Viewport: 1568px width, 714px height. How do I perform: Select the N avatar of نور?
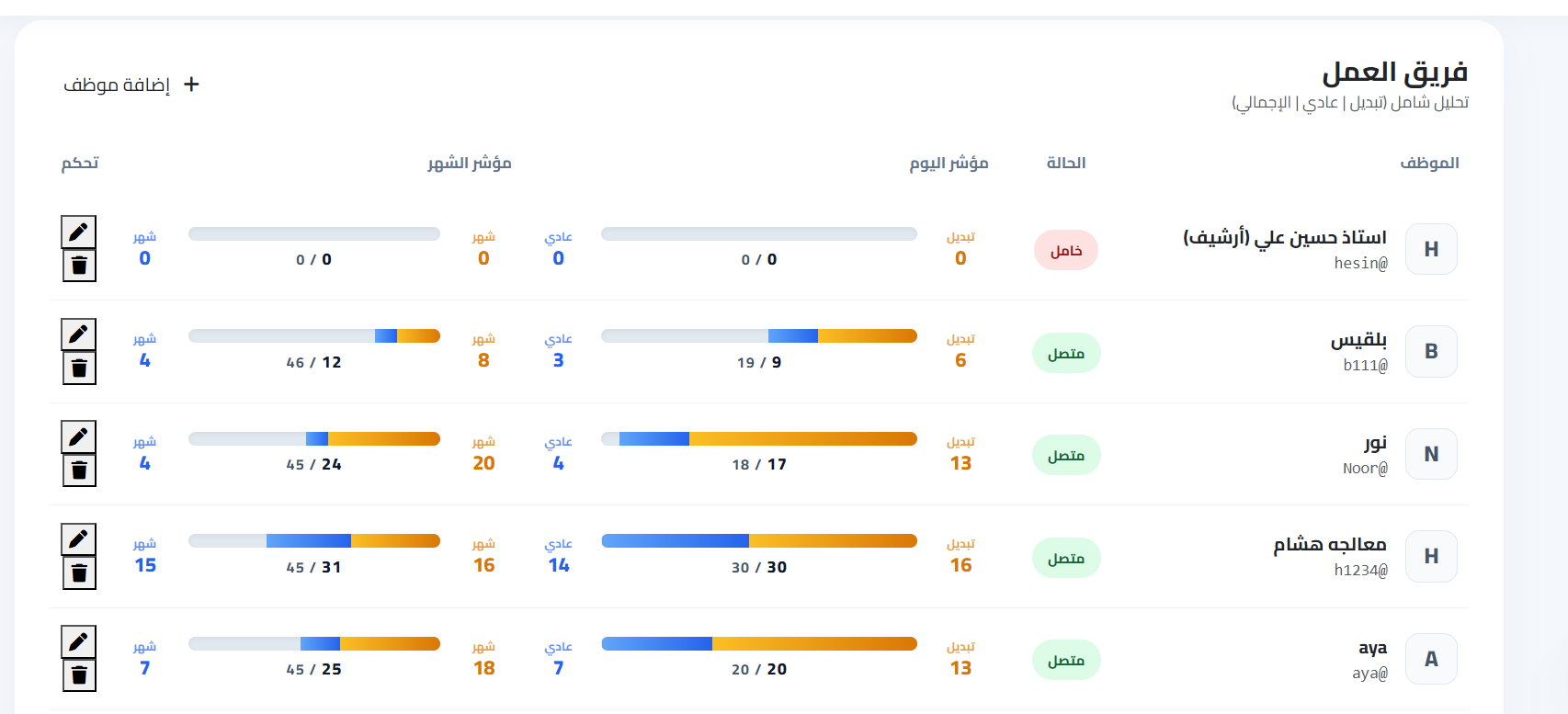[x=1431, y=454]
